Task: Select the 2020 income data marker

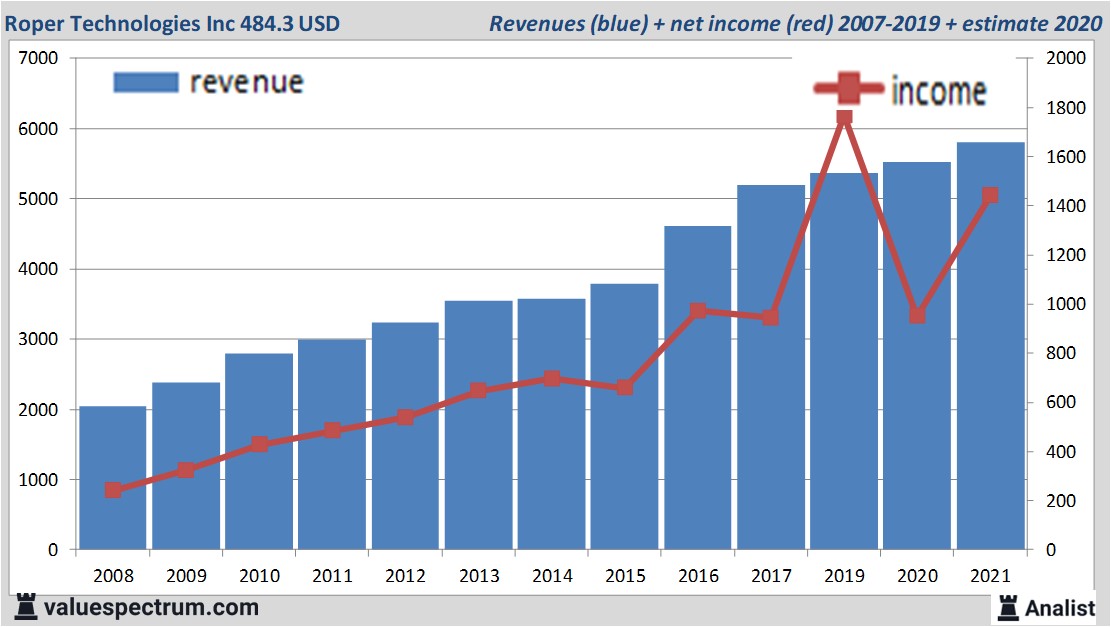Action: pyautogui.click(x=917, y=315)
